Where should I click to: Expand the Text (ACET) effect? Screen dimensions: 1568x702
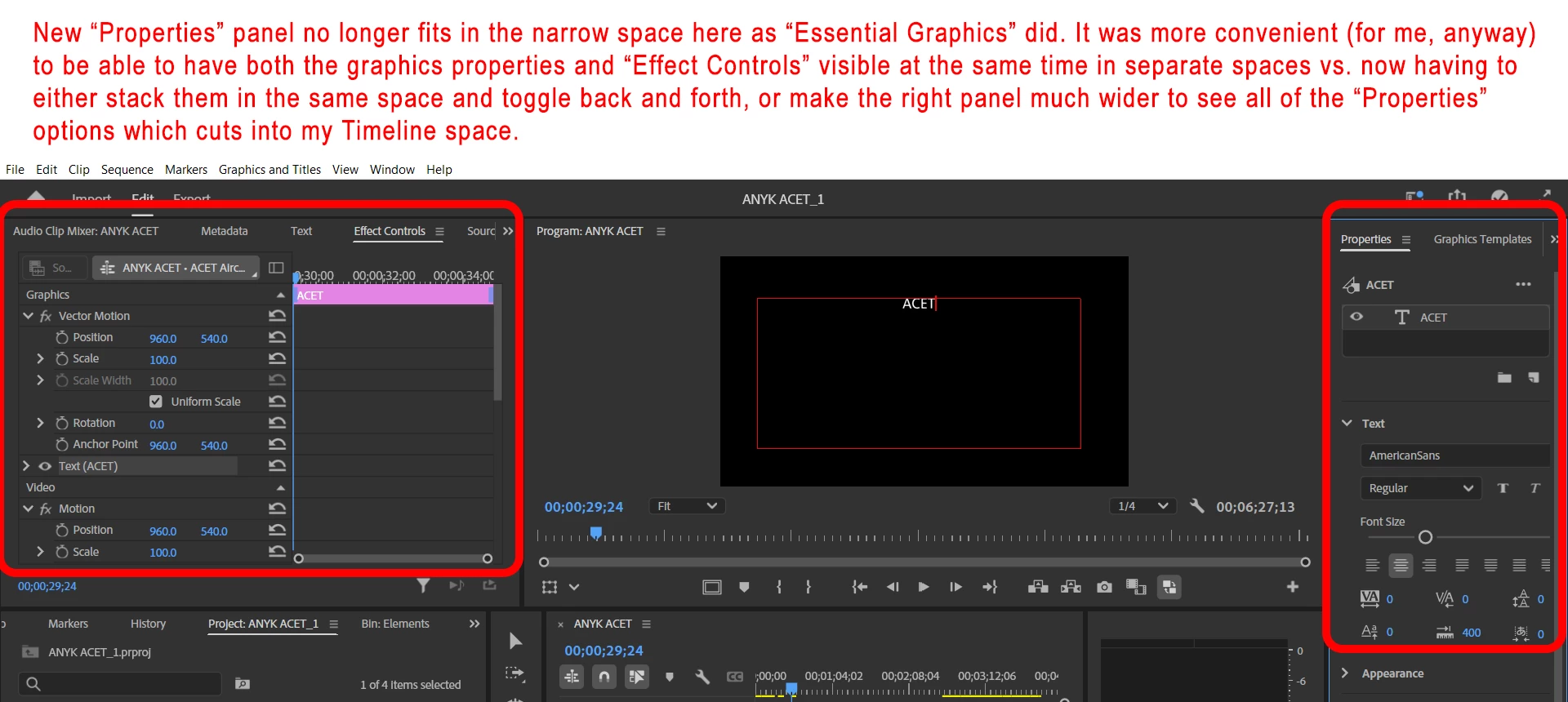pyautogui.click(x=26, y=466)
